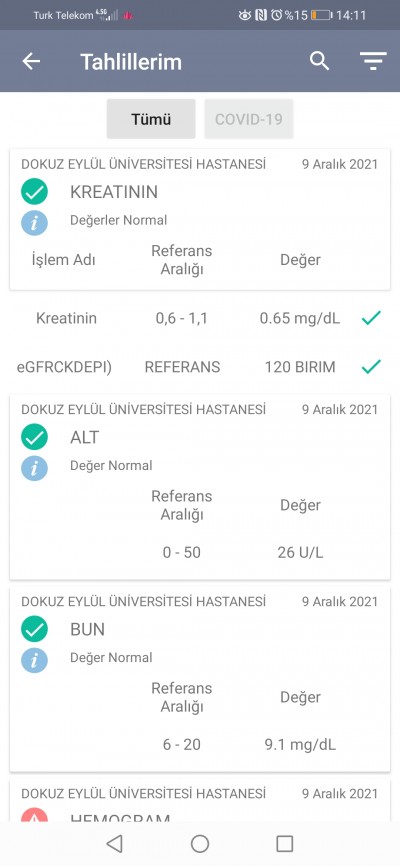Tap green check icon beside KREATININ

pyautogui.click(x=34, y=192)
